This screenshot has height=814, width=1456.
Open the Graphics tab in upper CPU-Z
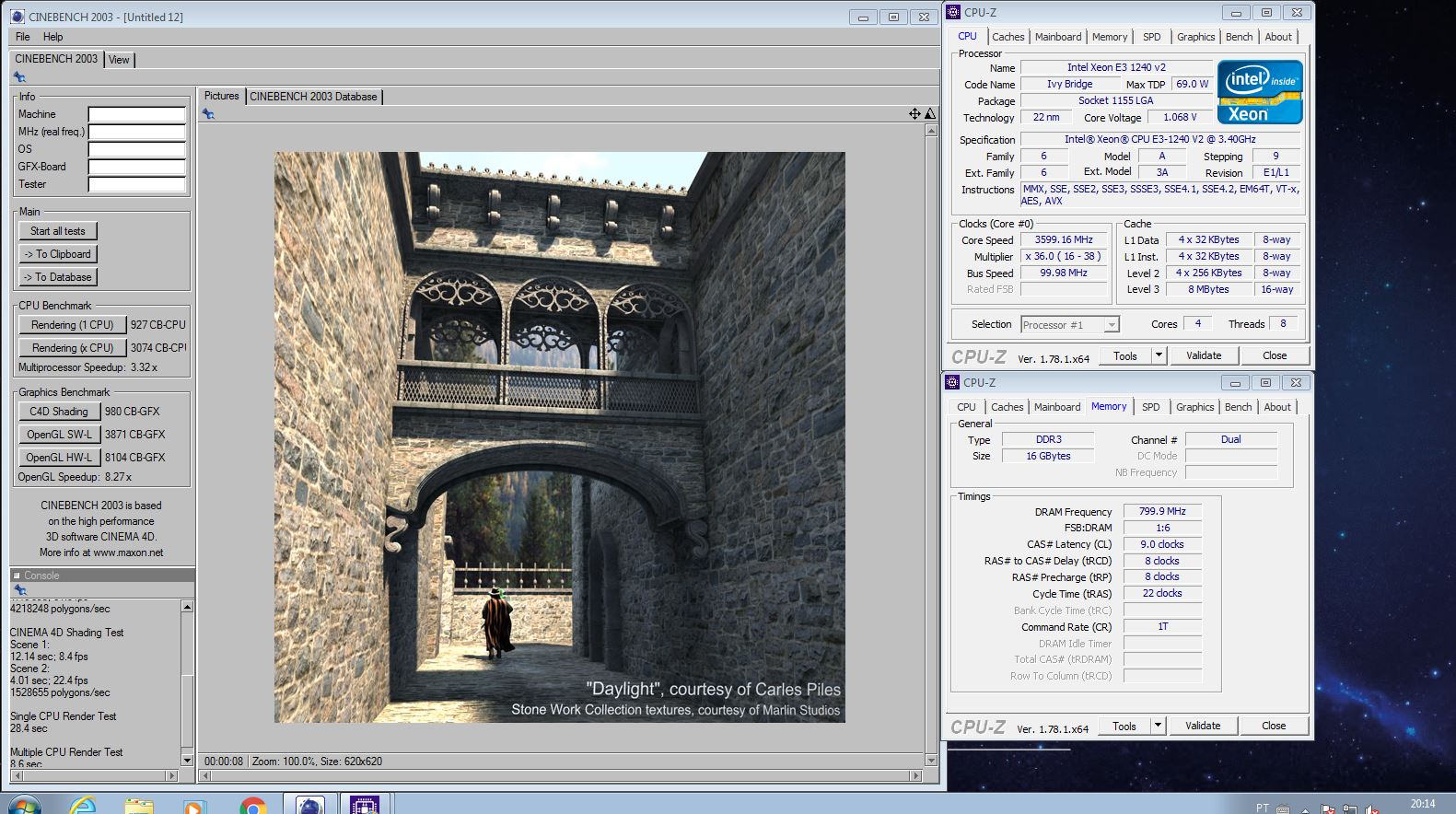(x=1195, y=37)
